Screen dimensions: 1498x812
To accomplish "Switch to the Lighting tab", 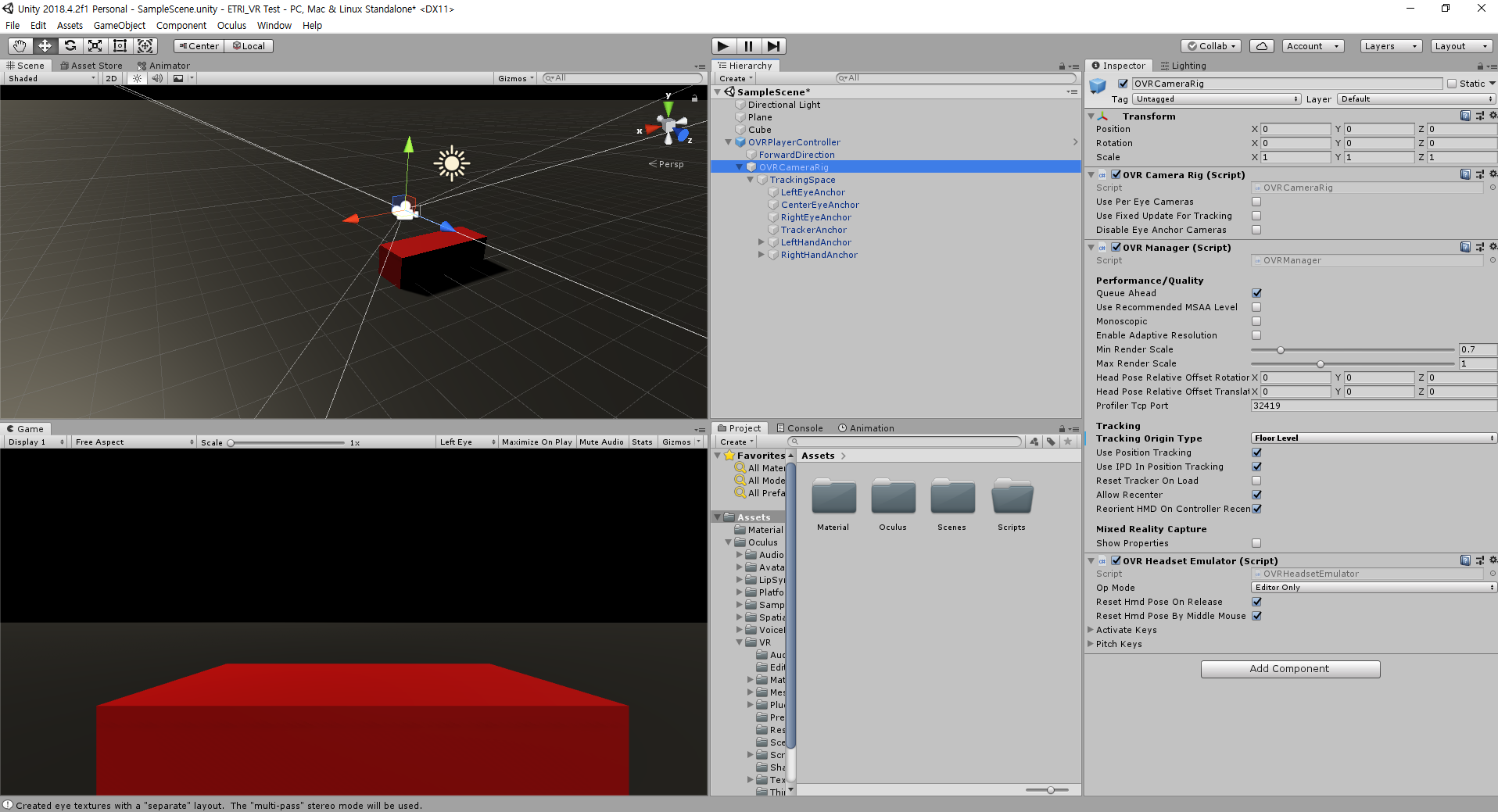I will pos(1184,66).
